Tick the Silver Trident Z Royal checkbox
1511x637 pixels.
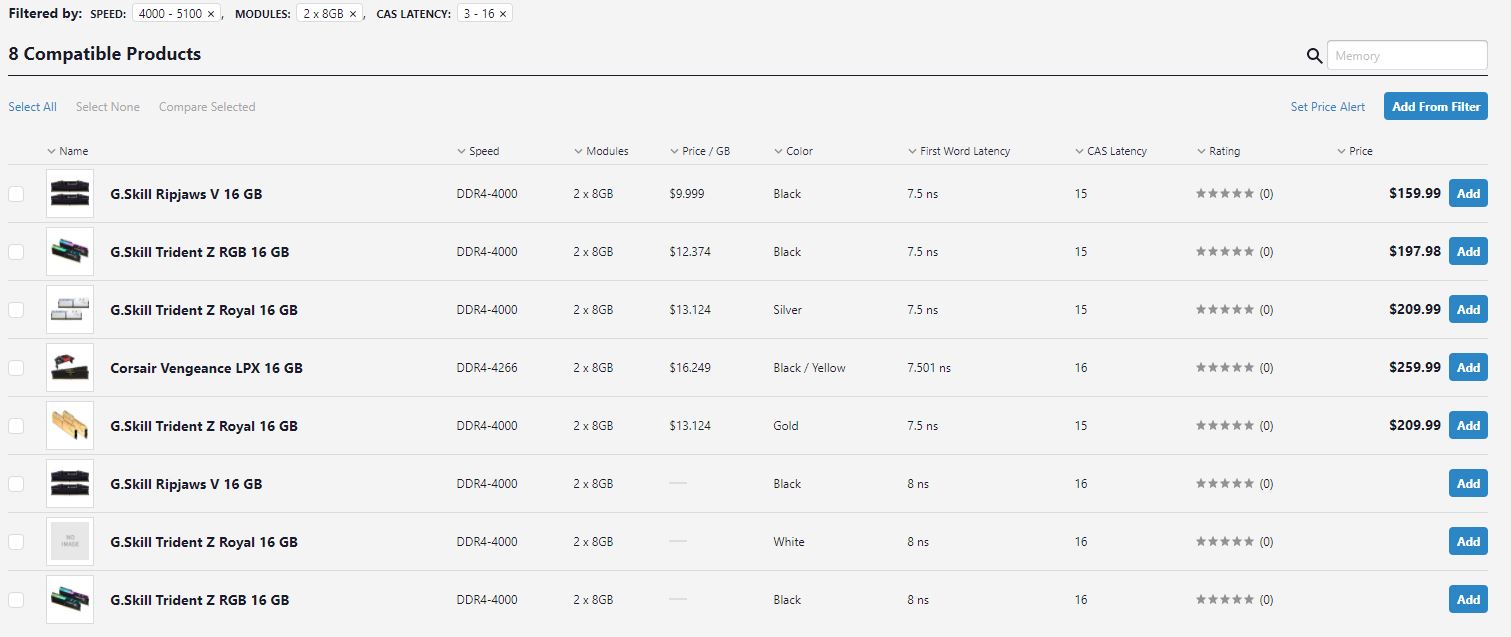pyautogui.click(x=16, y=310)
